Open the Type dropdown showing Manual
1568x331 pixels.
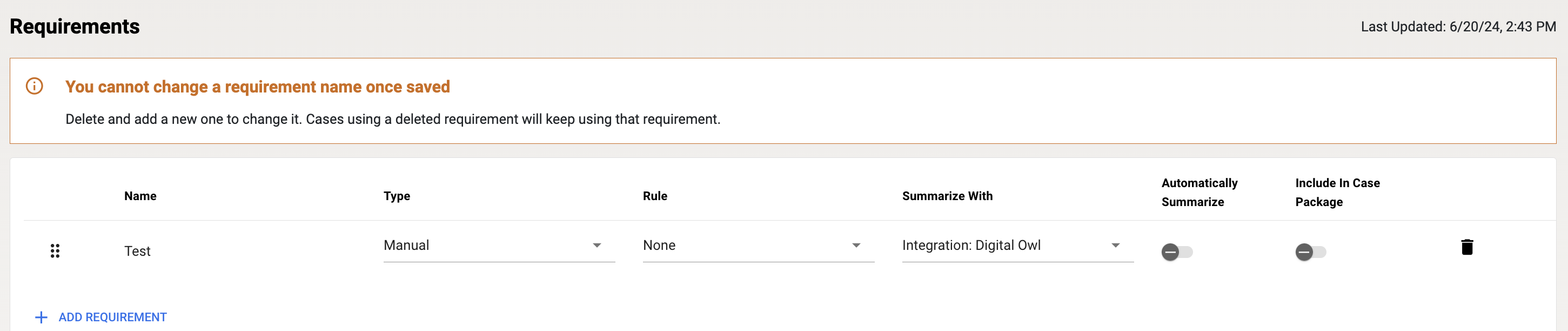pyautogui.click(x=499, y=245)
